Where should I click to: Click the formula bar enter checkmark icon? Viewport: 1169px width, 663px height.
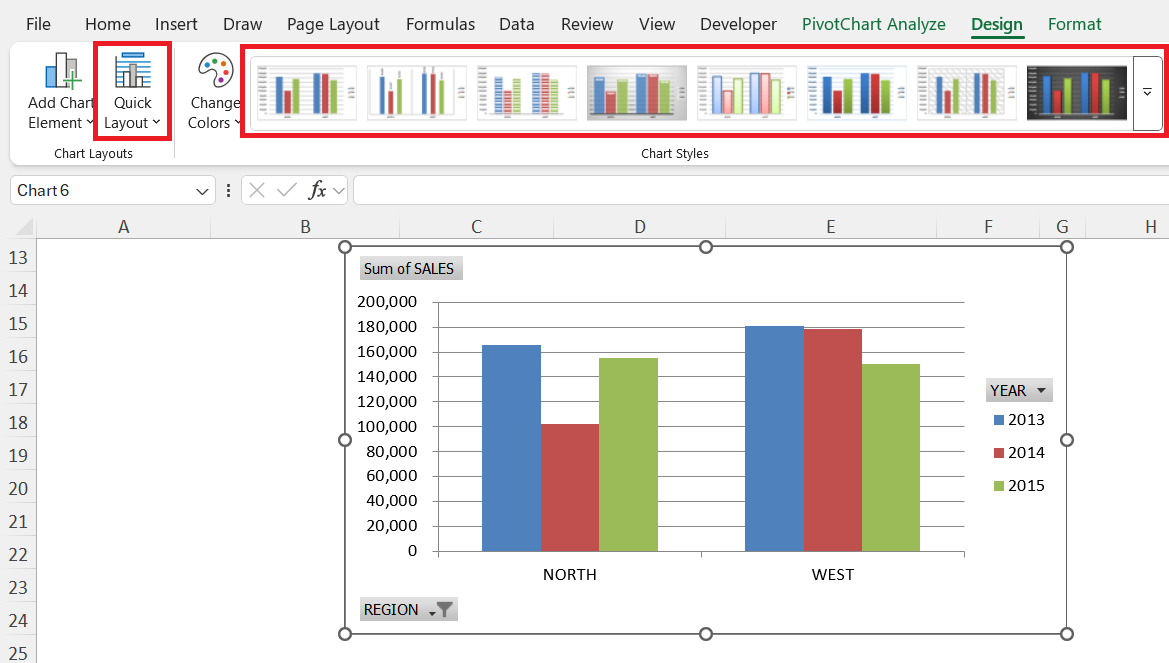tap(287, 190)
